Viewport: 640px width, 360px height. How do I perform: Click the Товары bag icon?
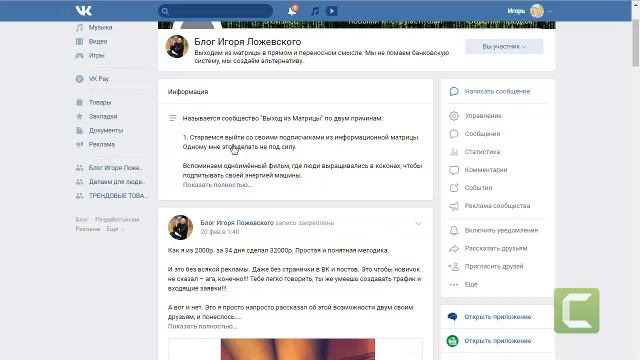pos(80,102)
